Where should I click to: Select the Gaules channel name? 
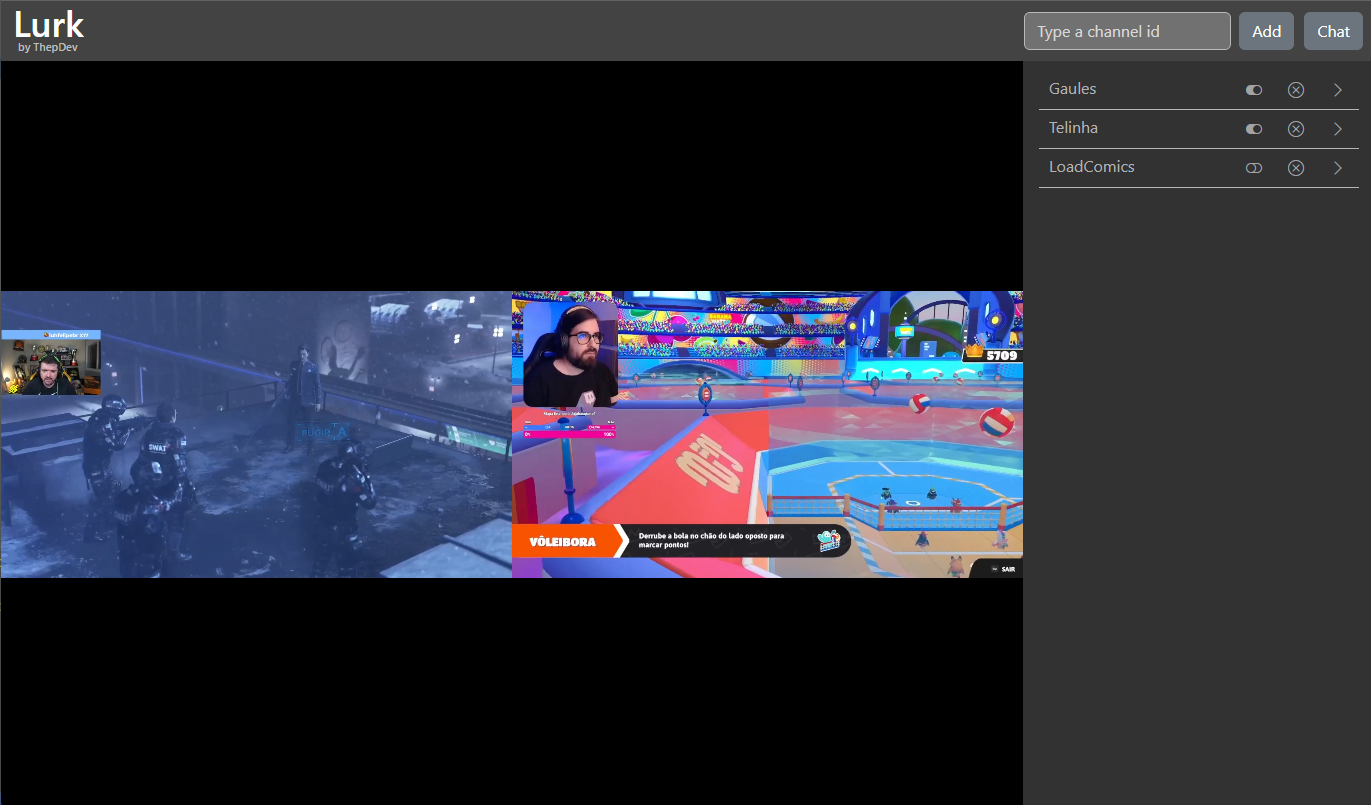coord(1072,89)
